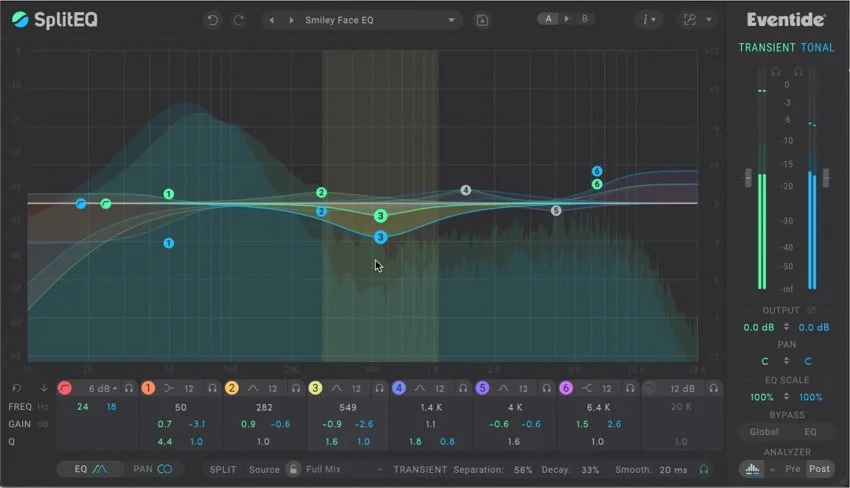The width and height of the screenshot is (850, 488).
Task: Toggle band 1 orange enable button
Action: pyautogui.click(x=148, y=388)
